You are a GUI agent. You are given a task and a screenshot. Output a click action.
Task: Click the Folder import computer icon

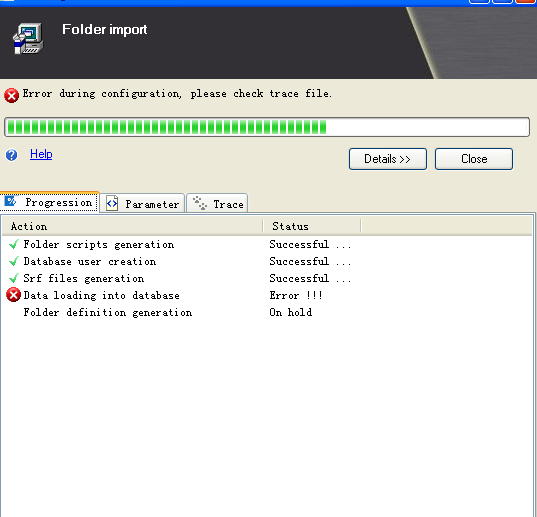point(28,38)
